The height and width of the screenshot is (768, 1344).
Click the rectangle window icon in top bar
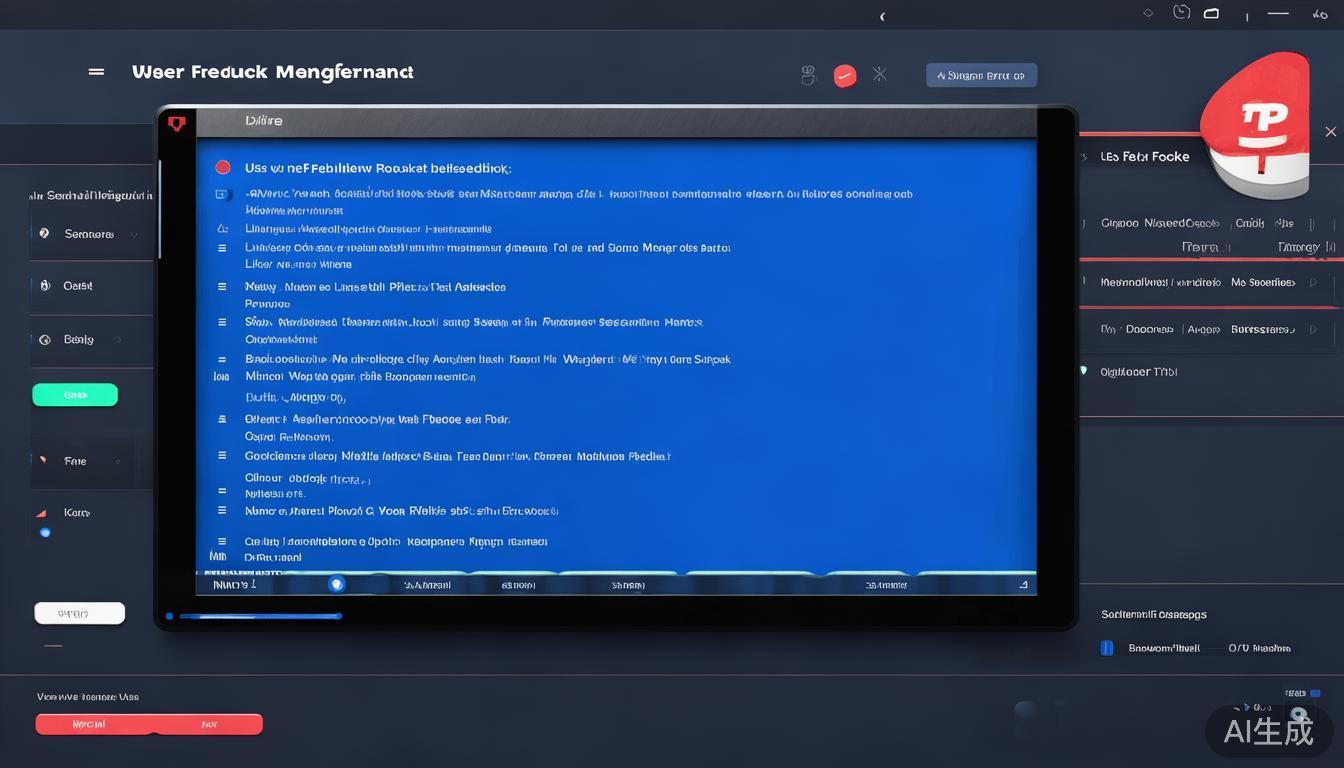pyautogui.click(x=1211, y=14)
